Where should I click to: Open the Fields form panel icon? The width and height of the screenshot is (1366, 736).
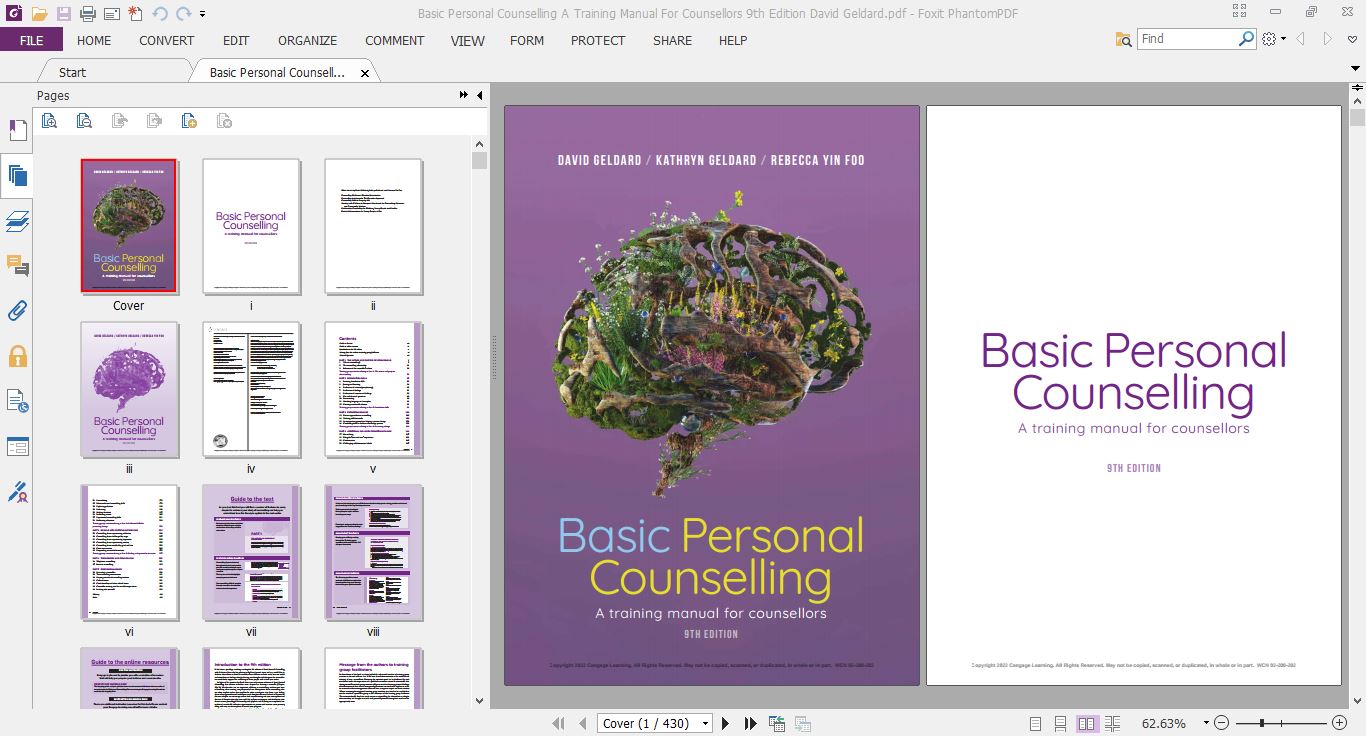pyautogui.click(x=17, y=446)
